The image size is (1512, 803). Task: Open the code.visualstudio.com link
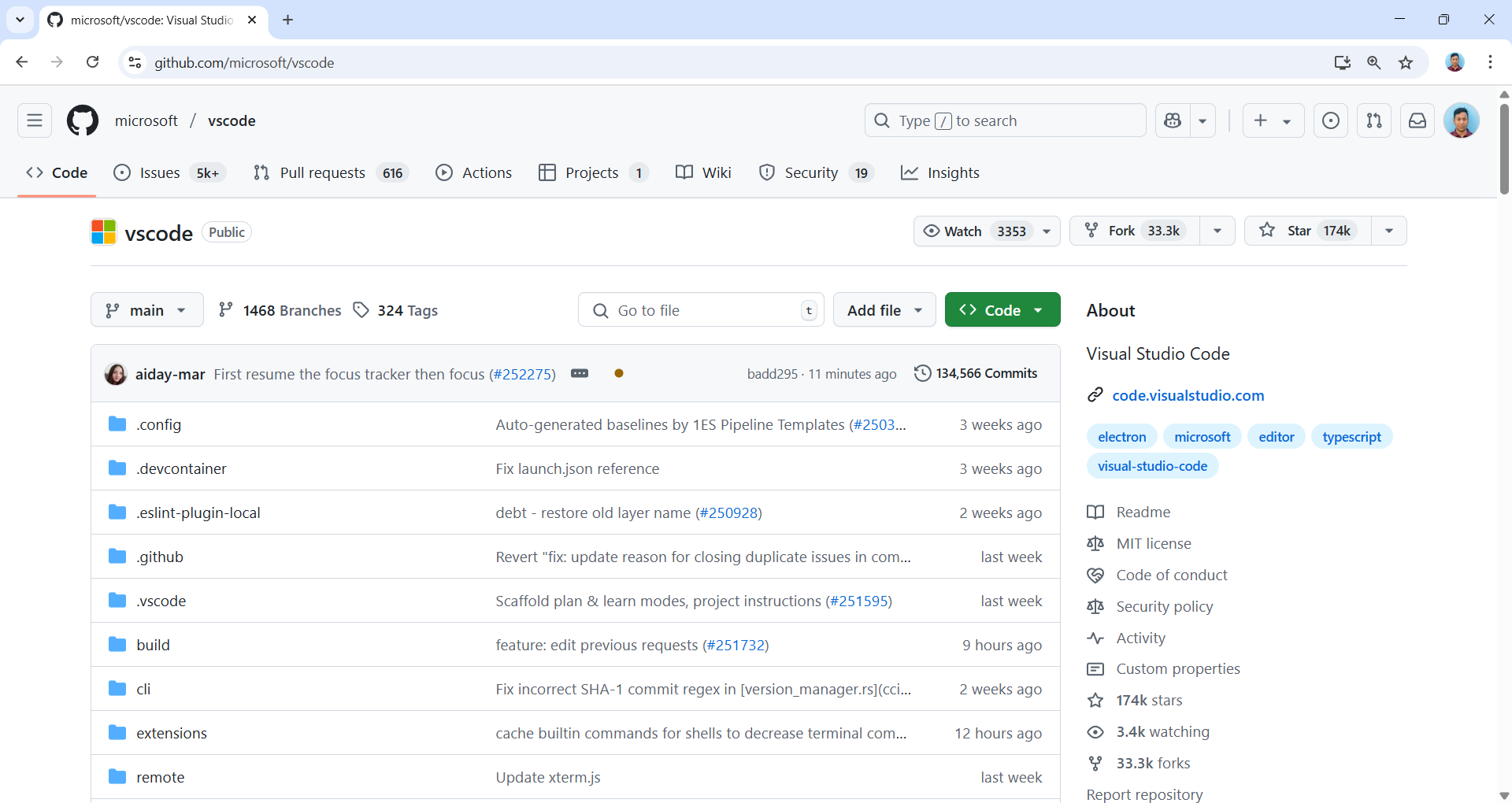coord(1188,395)
